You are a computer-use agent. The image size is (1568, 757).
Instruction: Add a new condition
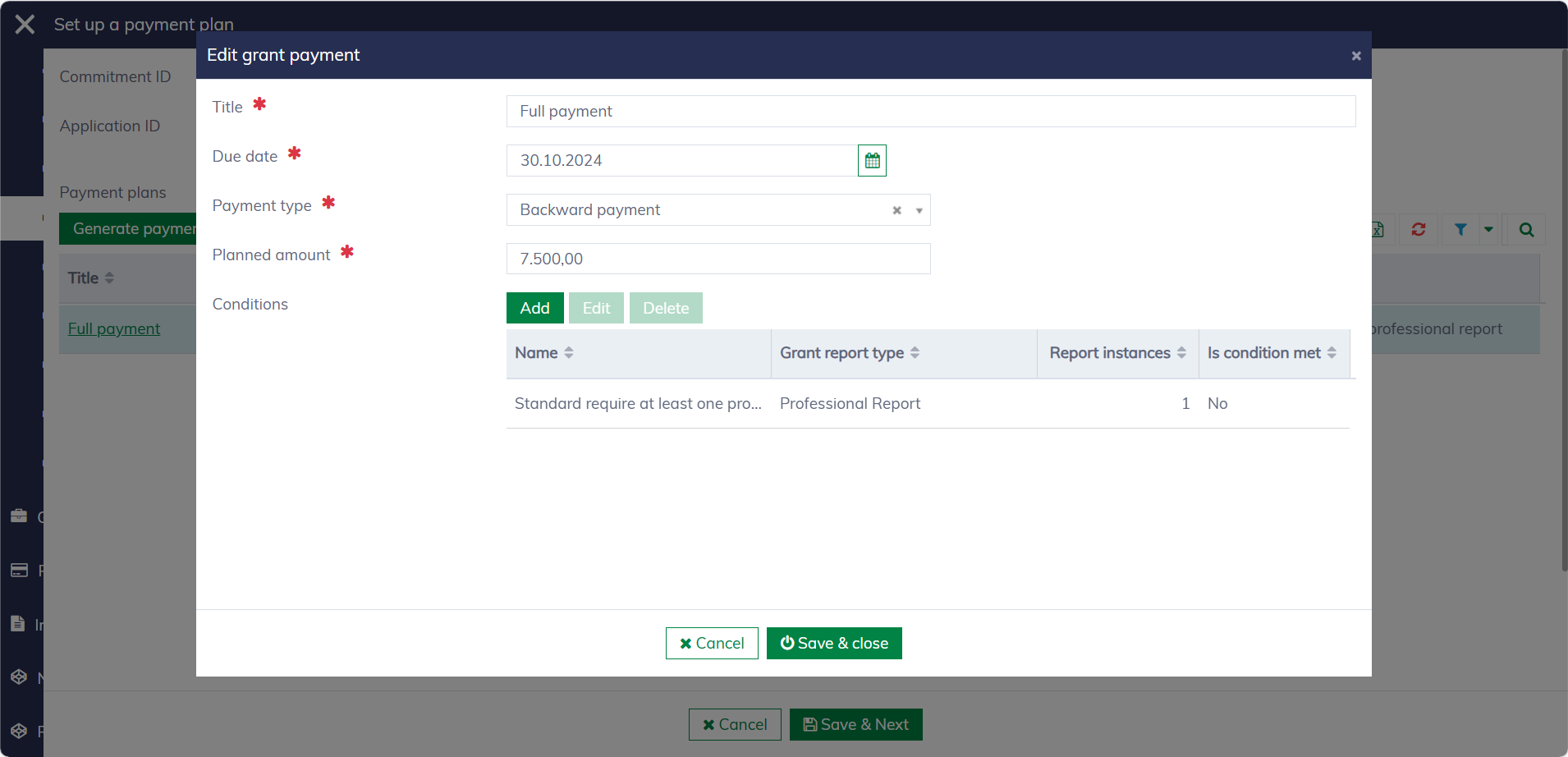(x=534, y=308)
